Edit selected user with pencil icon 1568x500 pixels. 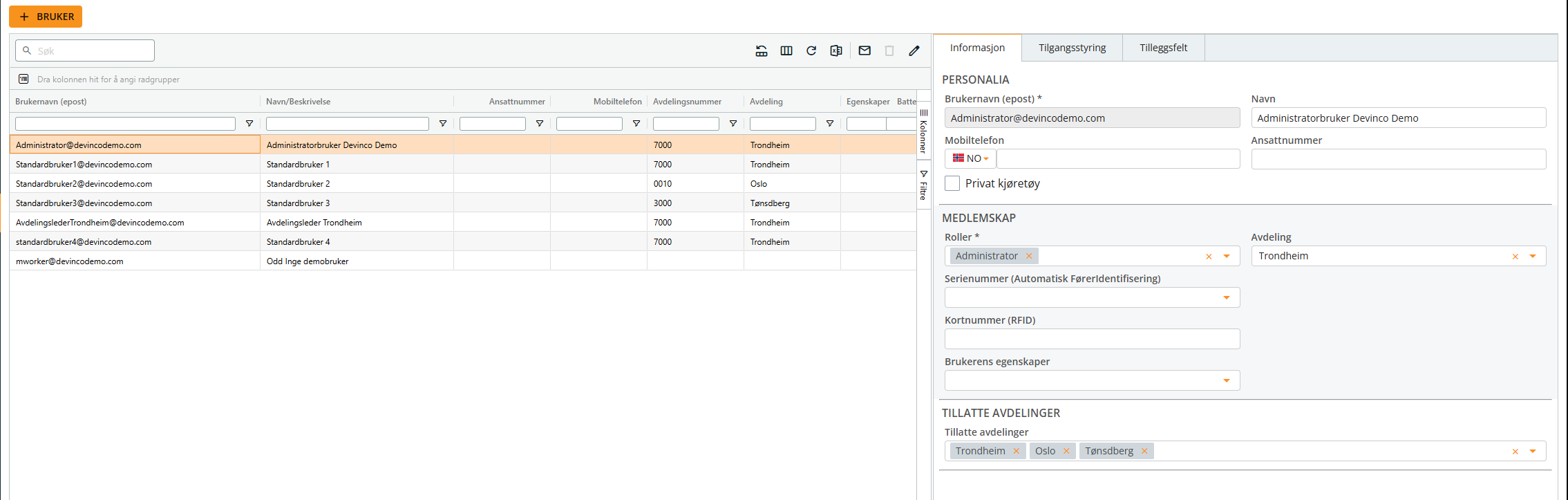(914, 50)
